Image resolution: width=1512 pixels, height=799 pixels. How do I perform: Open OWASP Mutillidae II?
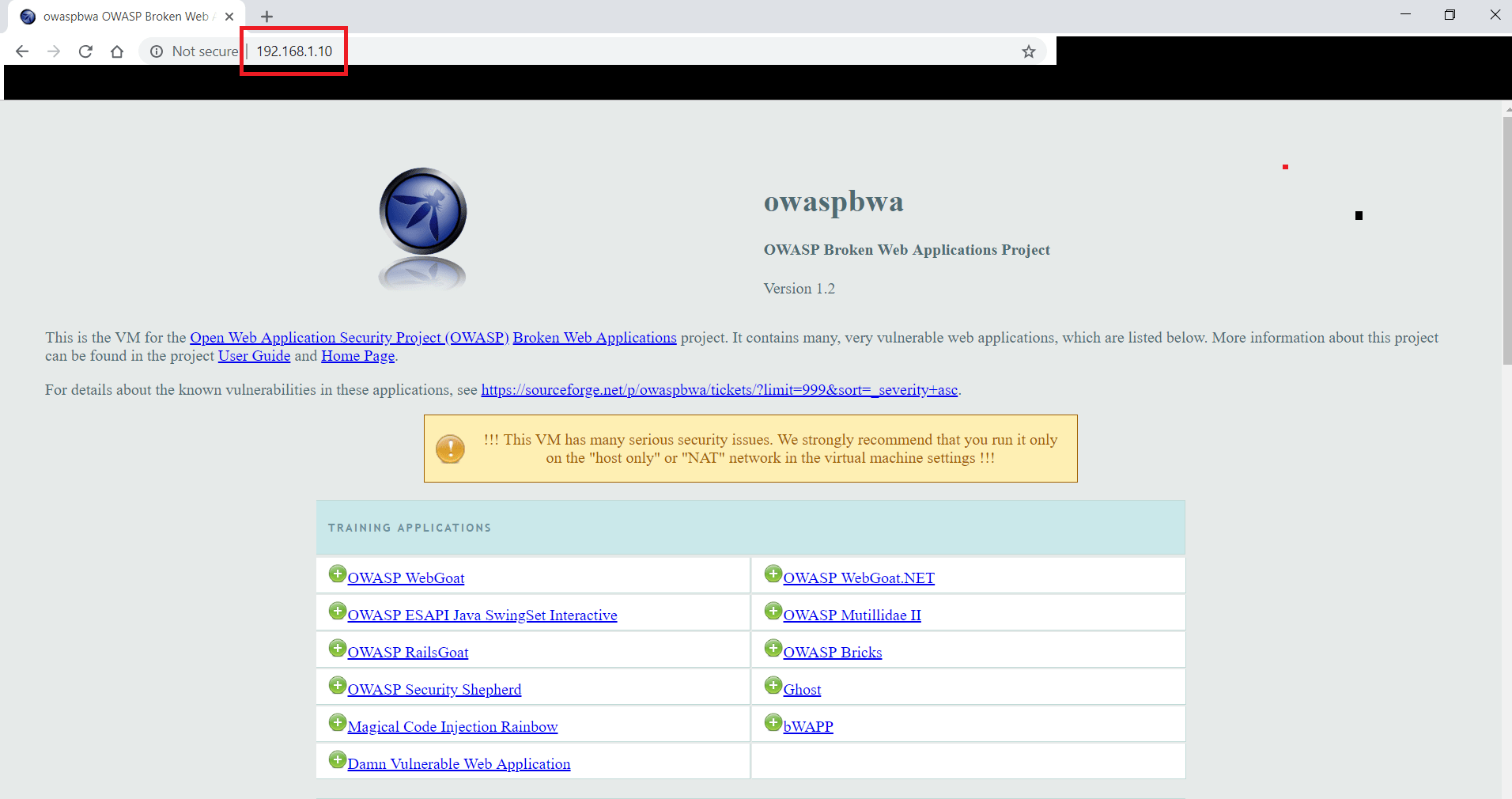tap(851, 615)
